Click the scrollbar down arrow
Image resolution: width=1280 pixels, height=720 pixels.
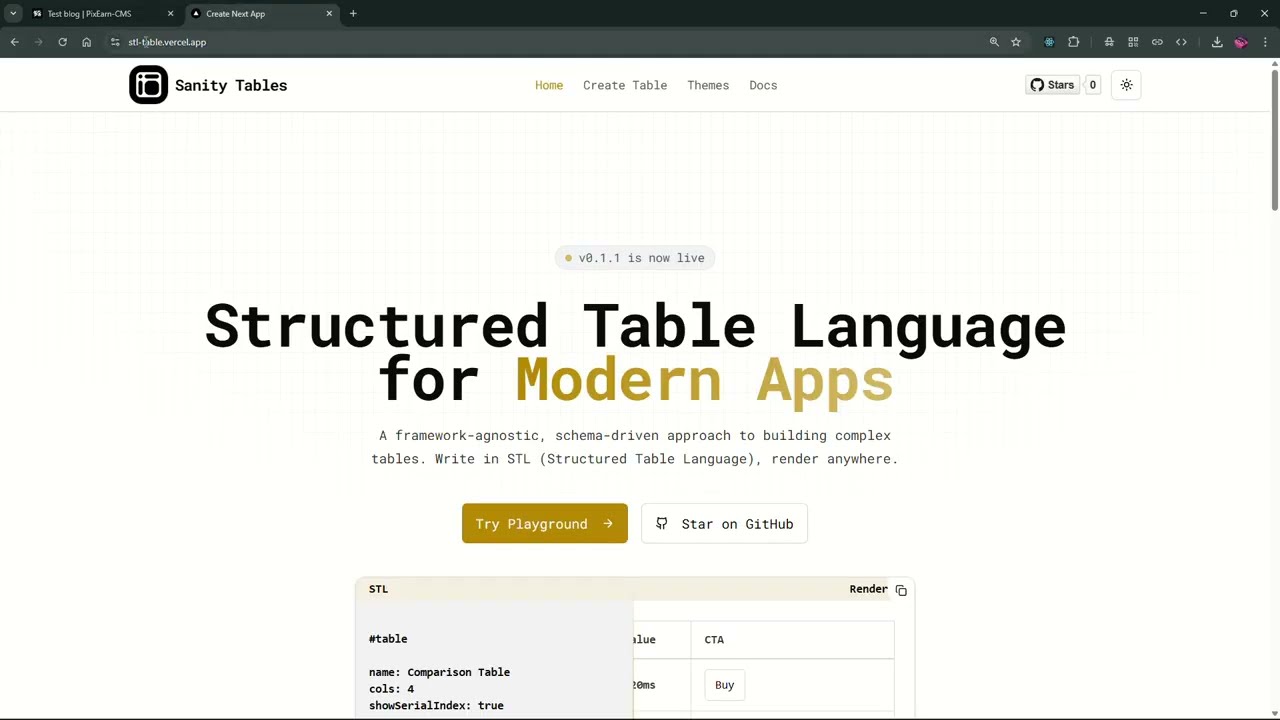[x=1275, y=714]
